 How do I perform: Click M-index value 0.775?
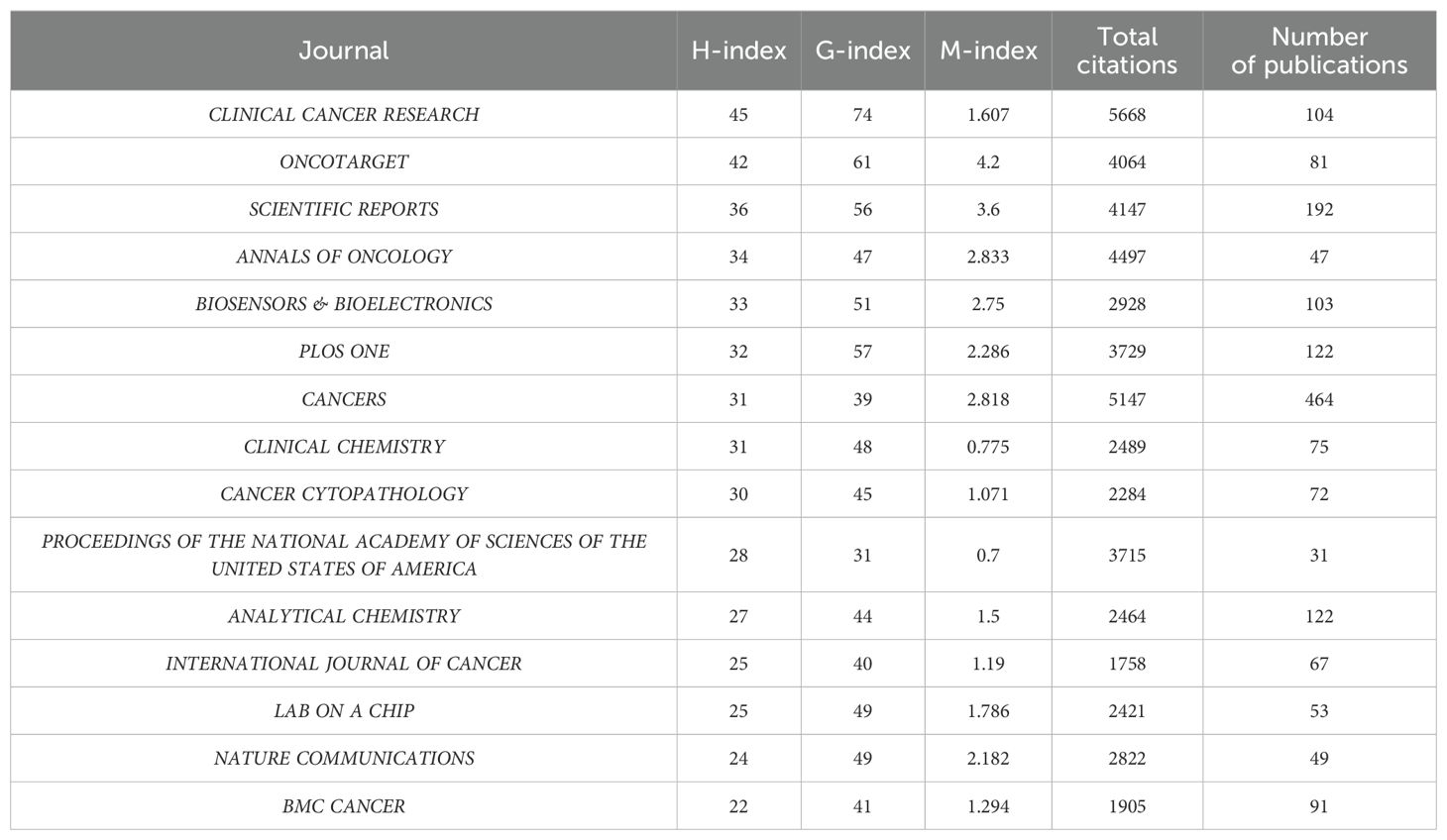(988, 448)
